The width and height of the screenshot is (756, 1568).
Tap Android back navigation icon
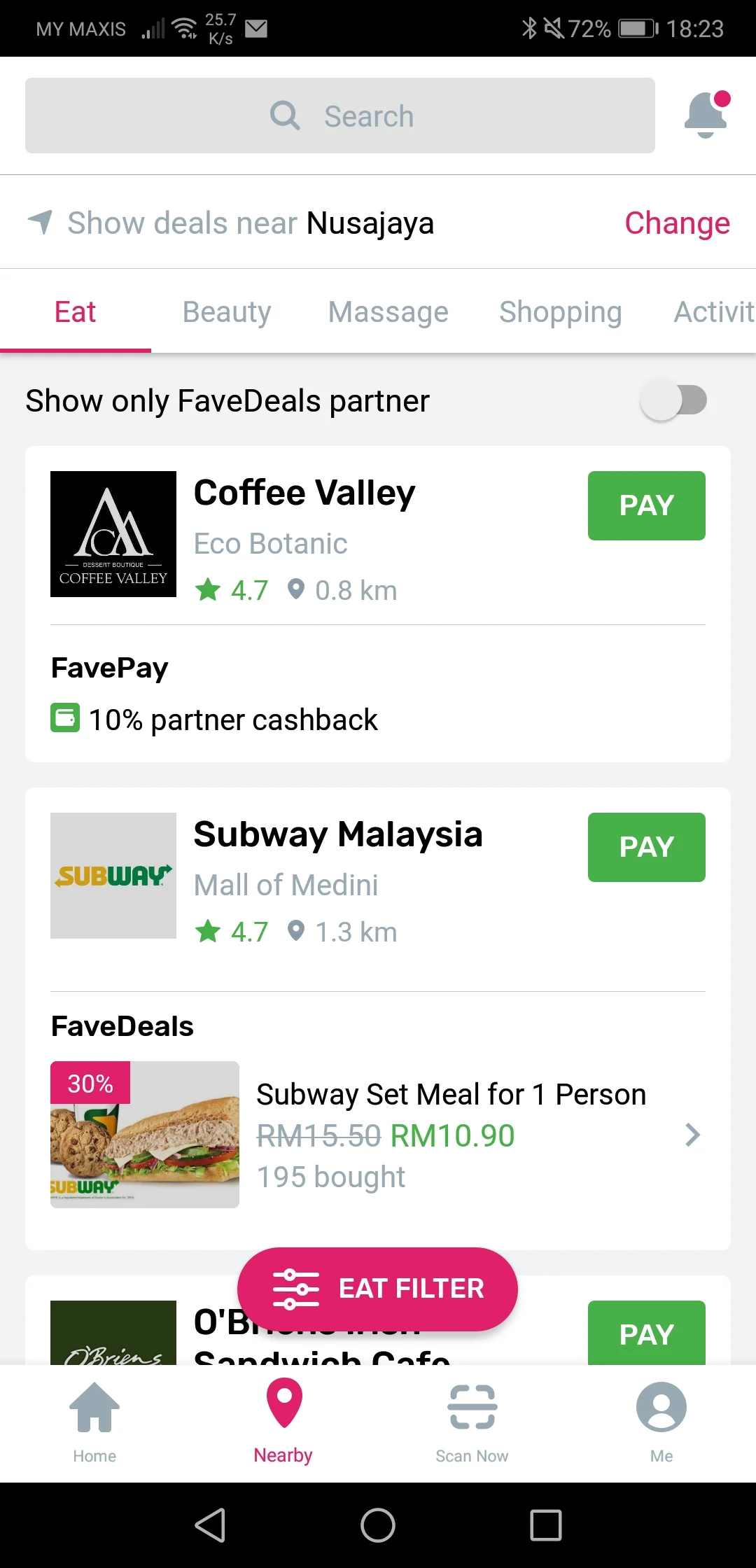tap(210, 1525)
